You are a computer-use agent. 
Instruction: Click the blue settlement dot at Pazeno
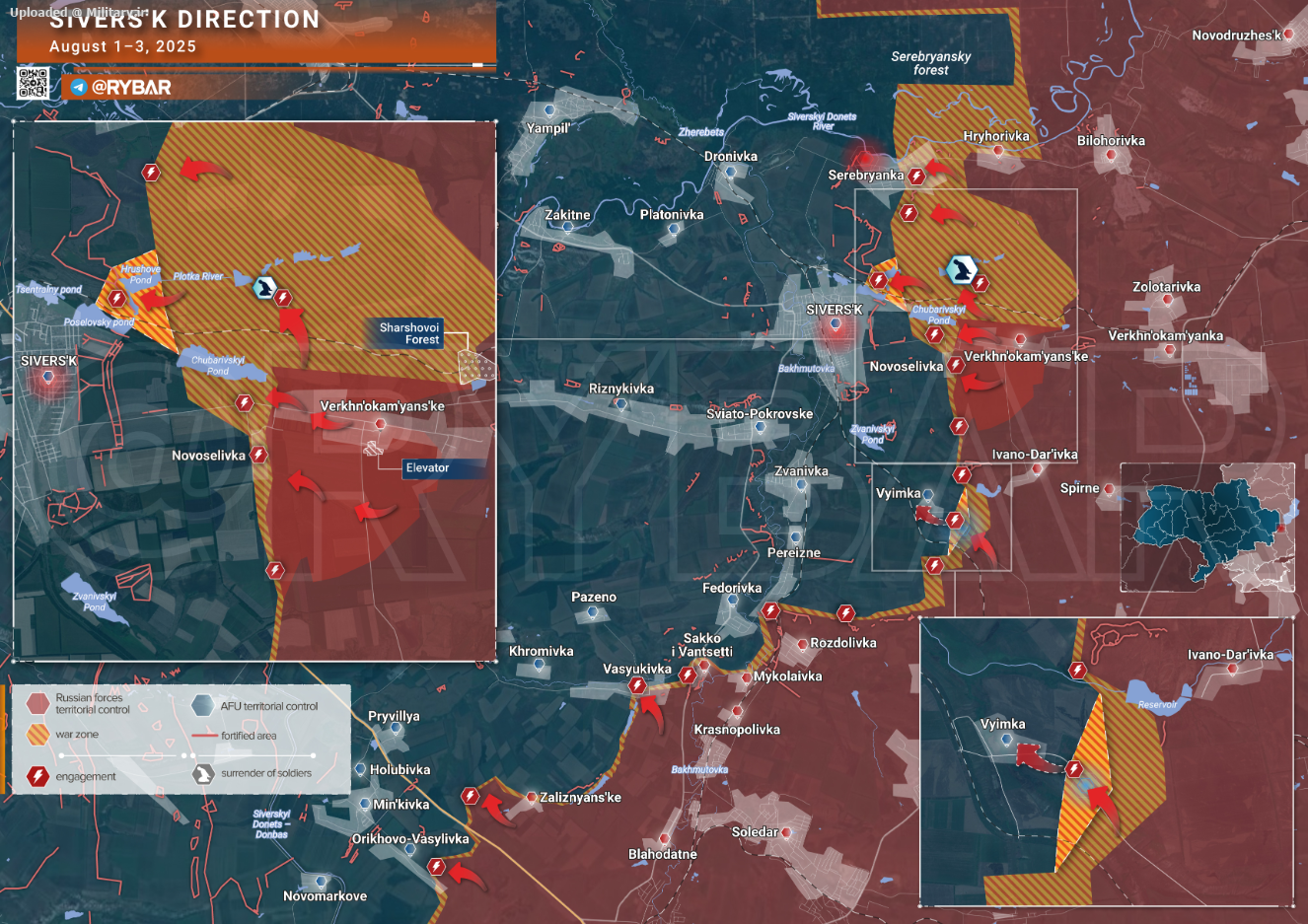(593, 612)
